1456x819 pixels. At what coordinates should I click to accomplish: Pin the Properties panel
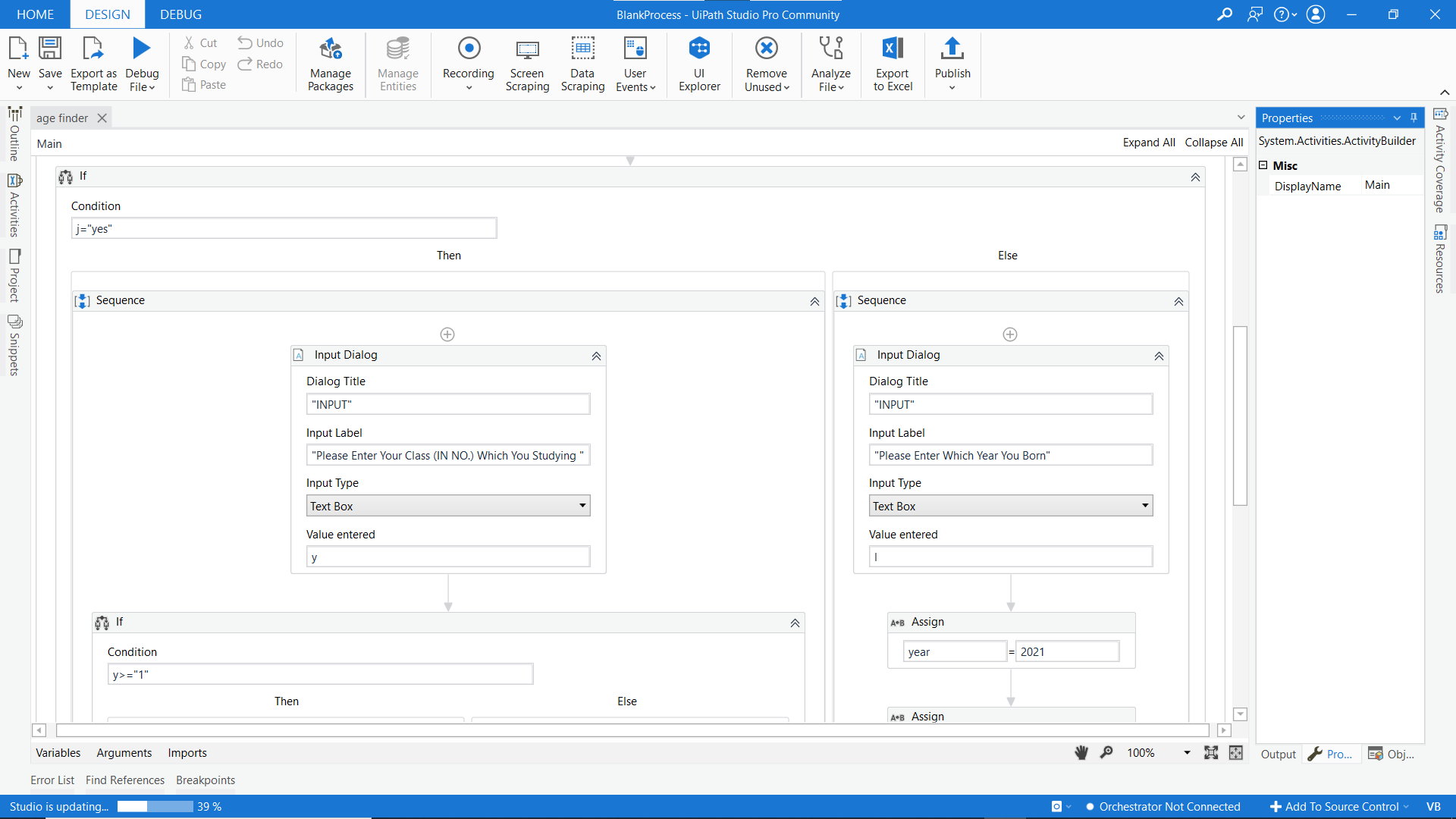[x=1414, y=118]
